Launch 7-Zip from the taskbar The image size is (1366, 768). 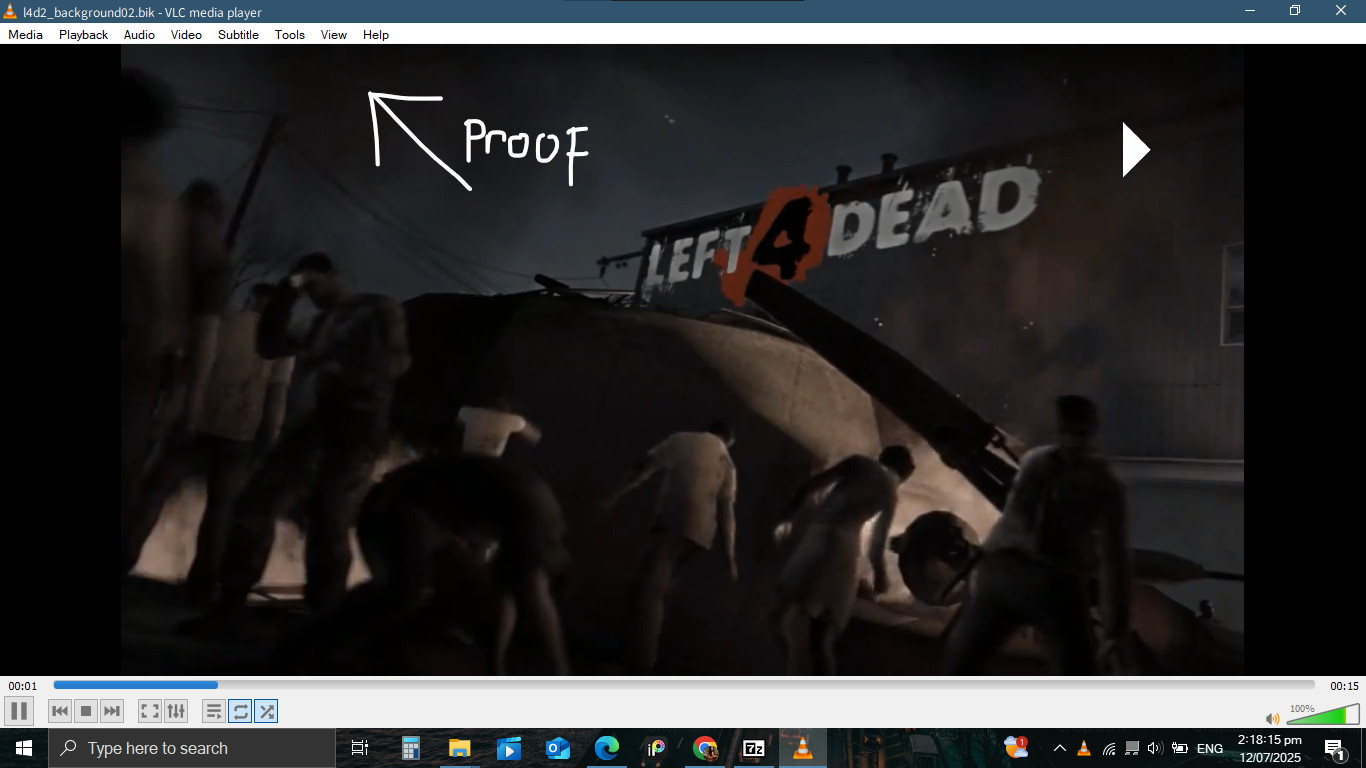coord(753,747)
